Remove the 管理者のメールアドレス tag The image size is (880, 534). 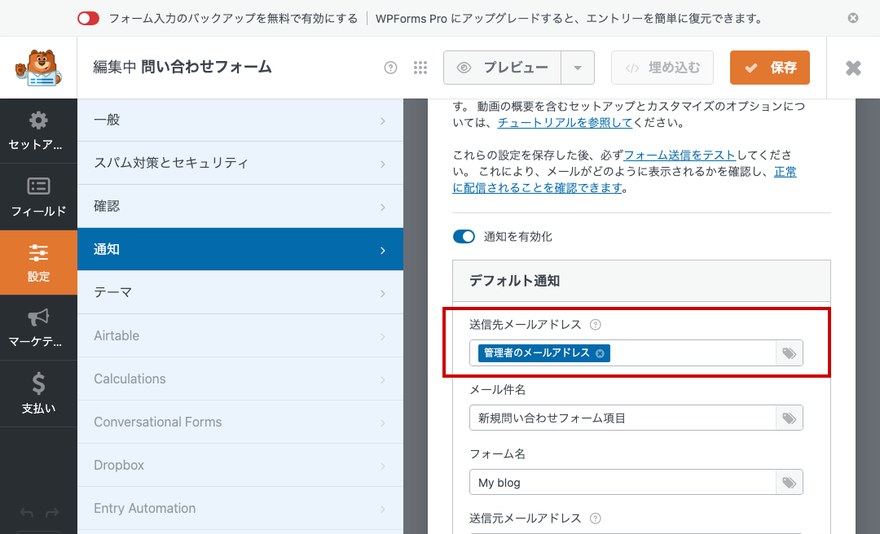pos(600,353)
